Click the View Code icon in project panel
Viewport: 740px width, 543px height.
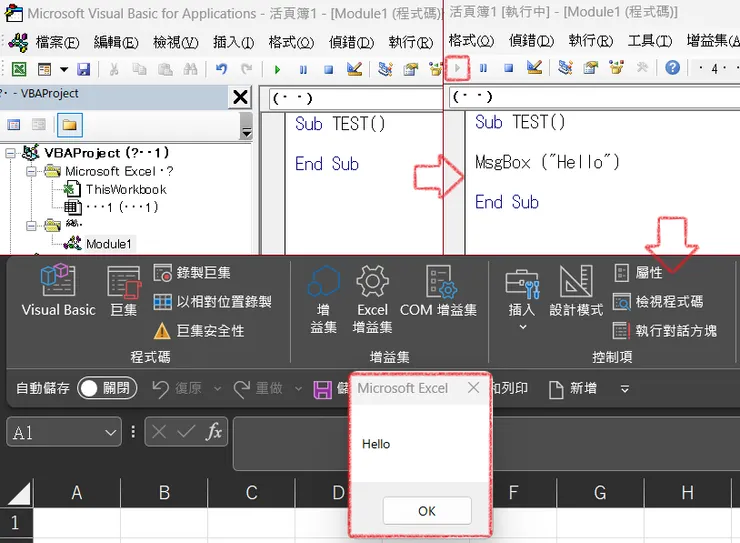point(14,125)
